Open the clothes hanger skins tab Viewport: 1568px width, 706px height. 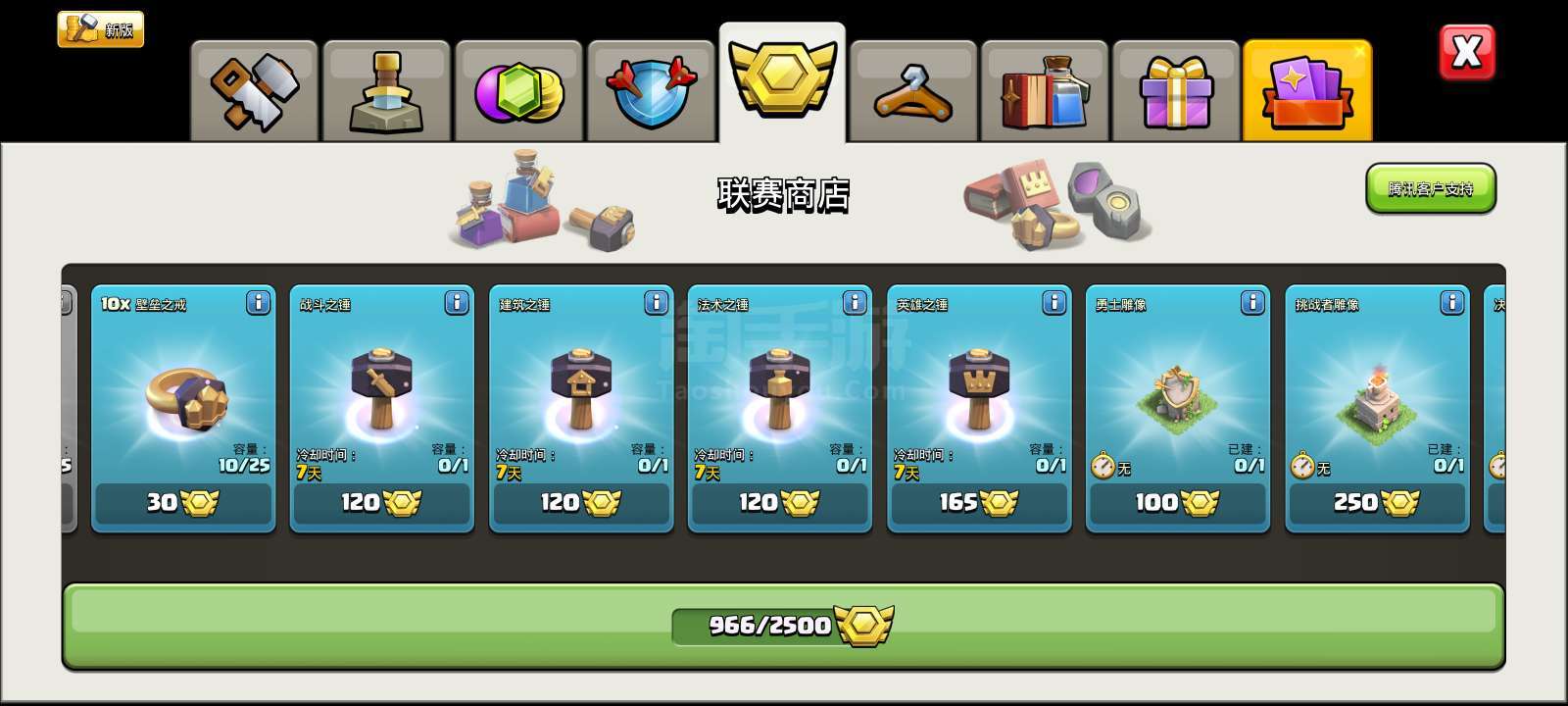tap(913, 91)
